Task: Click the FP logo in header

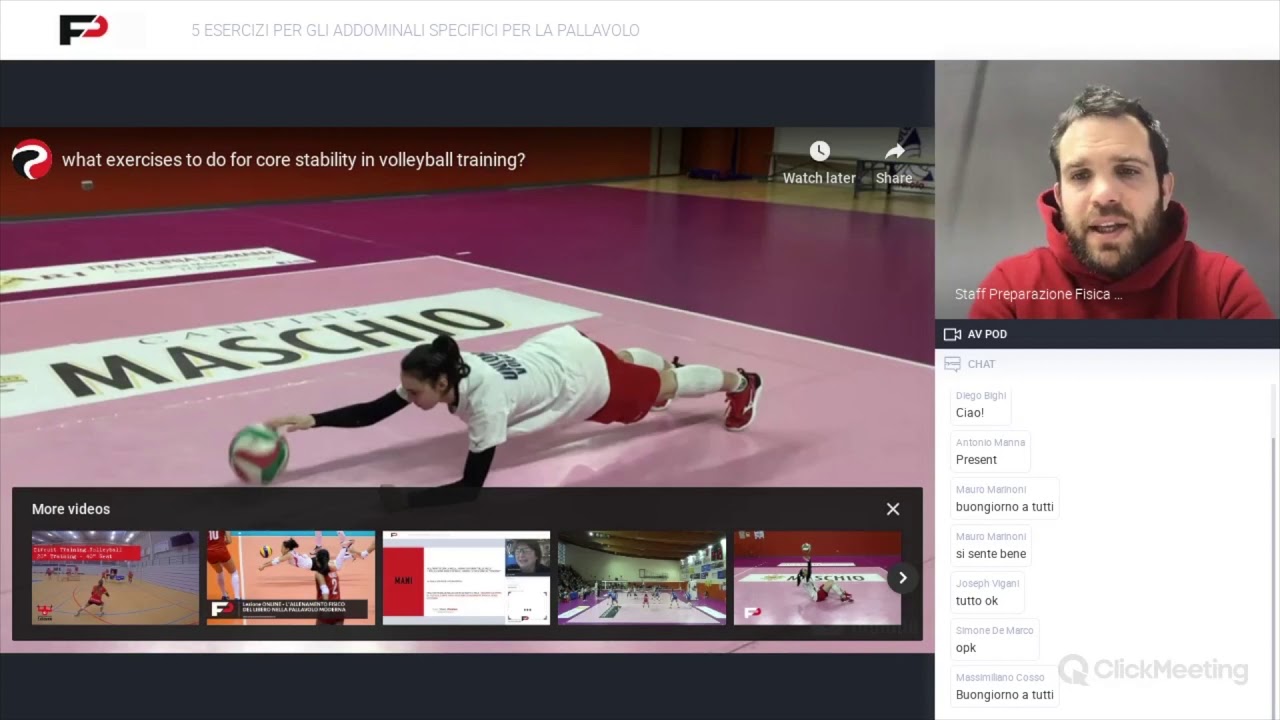Action: (x=83, y=30)
